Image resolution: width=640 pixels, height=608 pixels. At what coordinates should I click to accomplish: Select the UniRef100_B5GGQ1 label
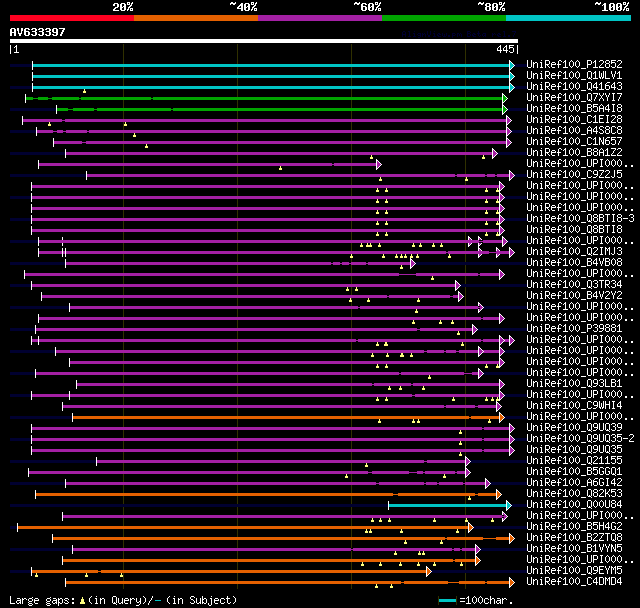[574, 472]
